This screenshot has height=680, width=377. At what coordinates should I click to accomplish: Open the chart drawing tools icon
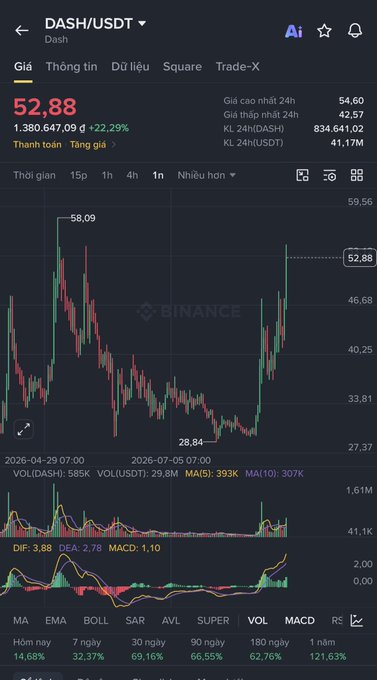pyautogui.click(x=302, y=175)
